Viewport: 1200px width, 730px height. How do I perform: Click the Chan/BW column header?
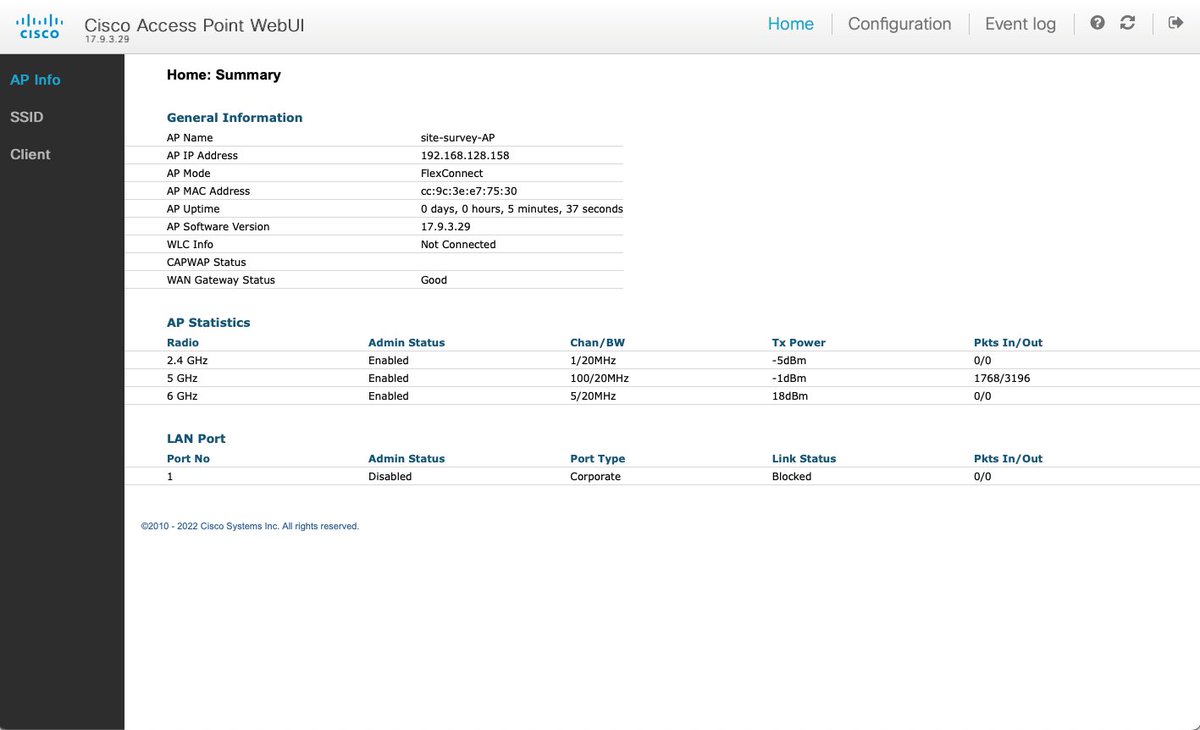[x=597, y=342]
